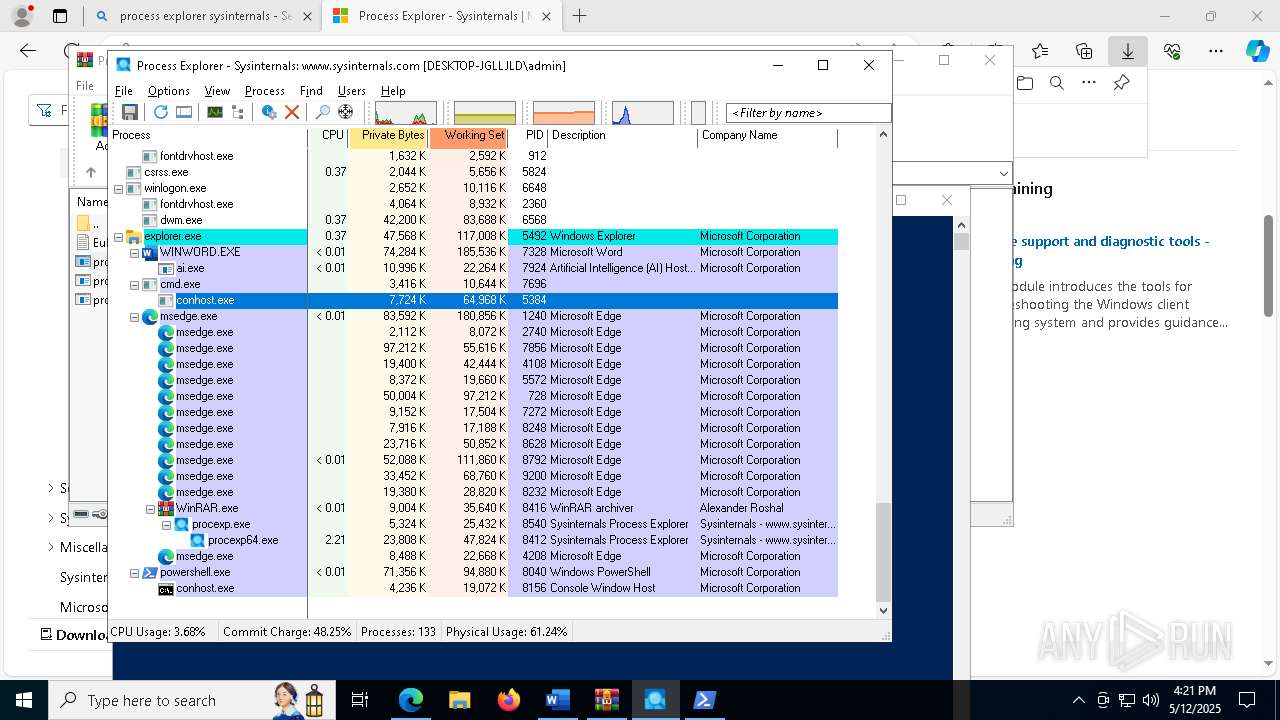Open Word from the taskbar
The image size is (1280, 720).
(x=557, y=700)
